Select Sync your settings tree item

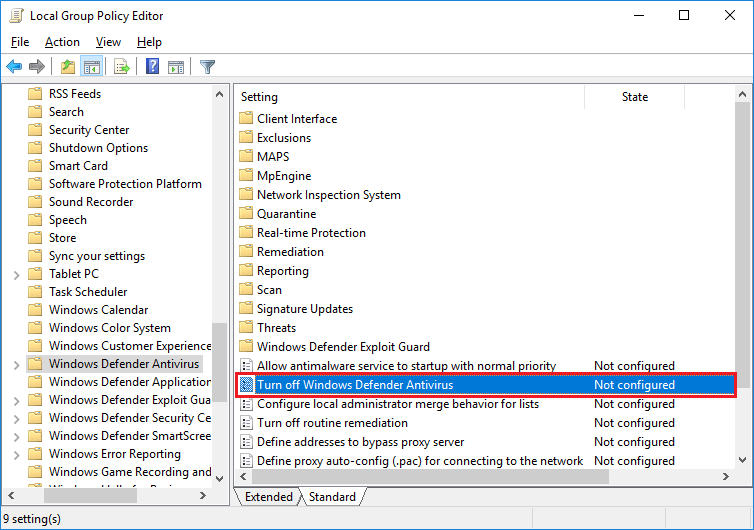pyautogui.click(x=97, y=256)
